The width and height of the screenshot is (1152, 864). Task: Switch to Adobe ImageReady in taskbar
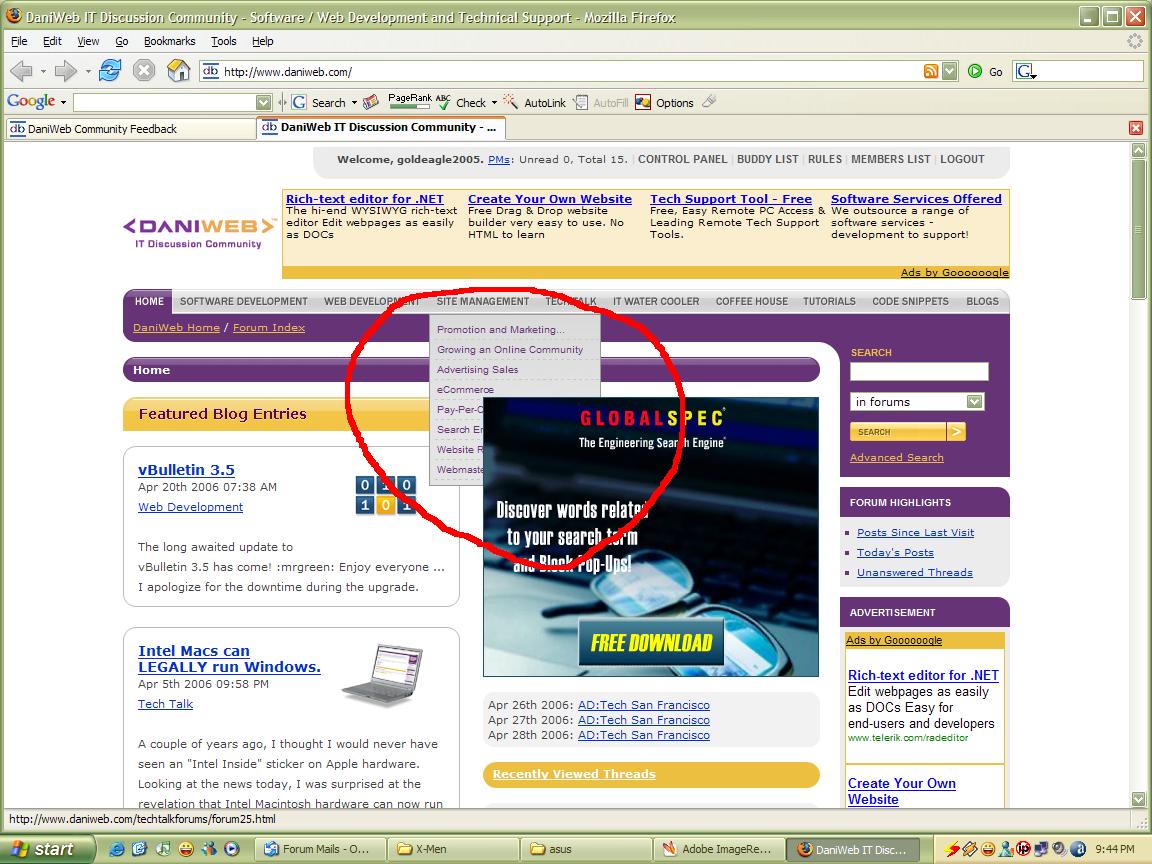[718, 849]
